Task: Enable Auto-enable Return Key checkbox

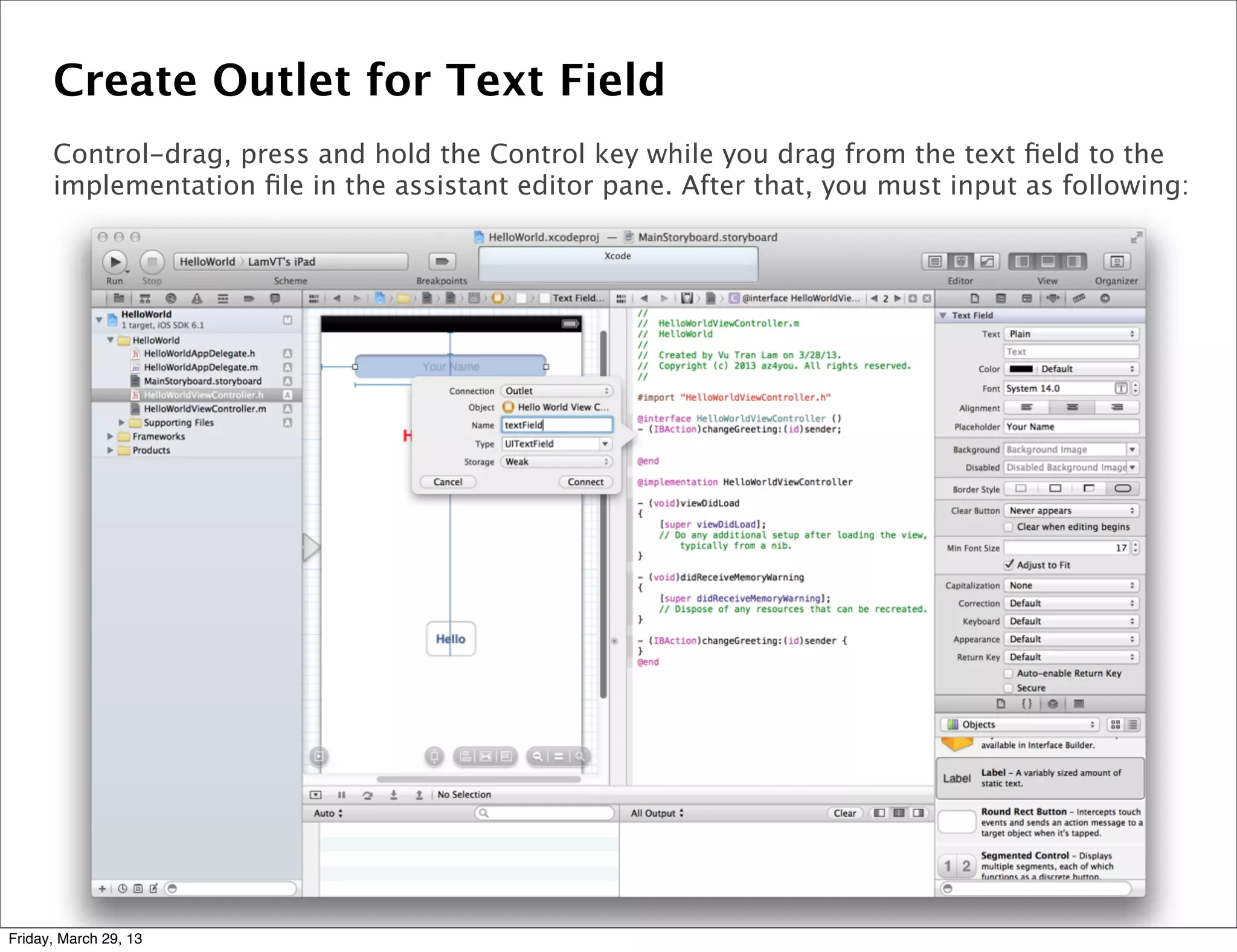Action: (x=1009, y=674)
